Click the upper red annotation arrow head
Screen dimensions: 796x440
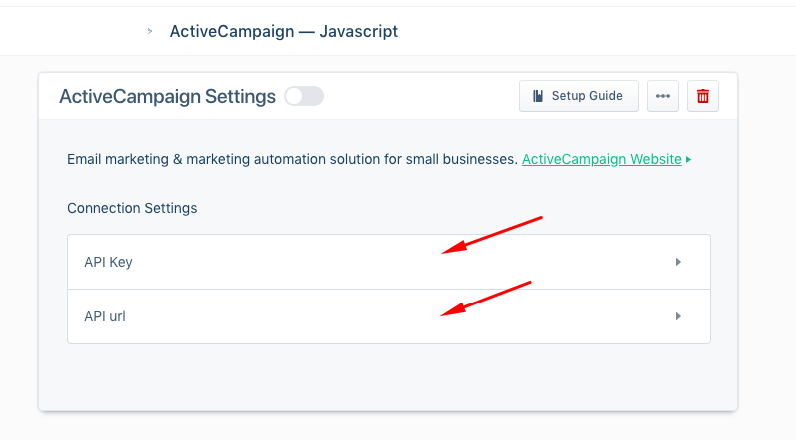447,250
